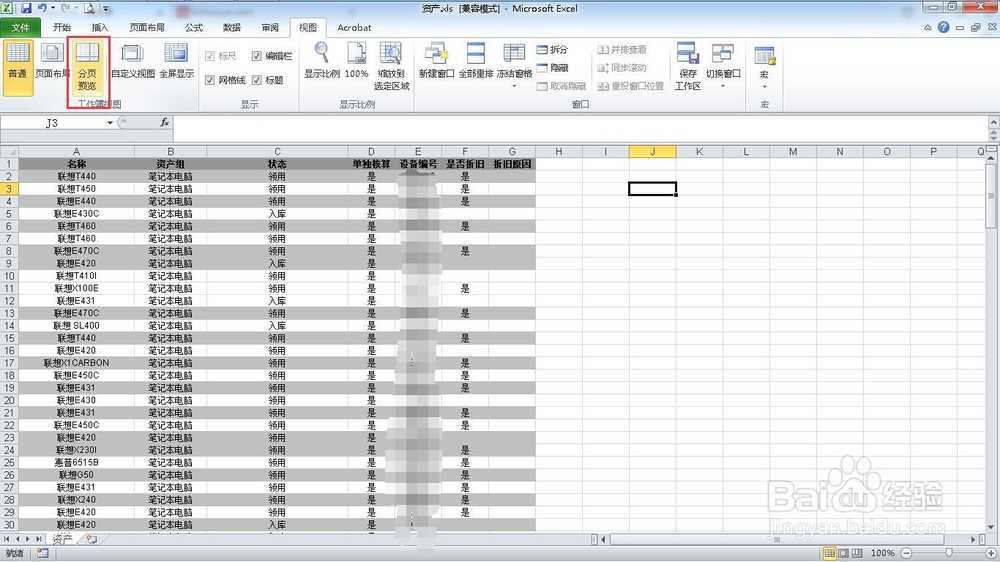The height and width of the screenshot is (562, 1000).
Task: Click the insert function fx icon
Action: click(165, 122)
